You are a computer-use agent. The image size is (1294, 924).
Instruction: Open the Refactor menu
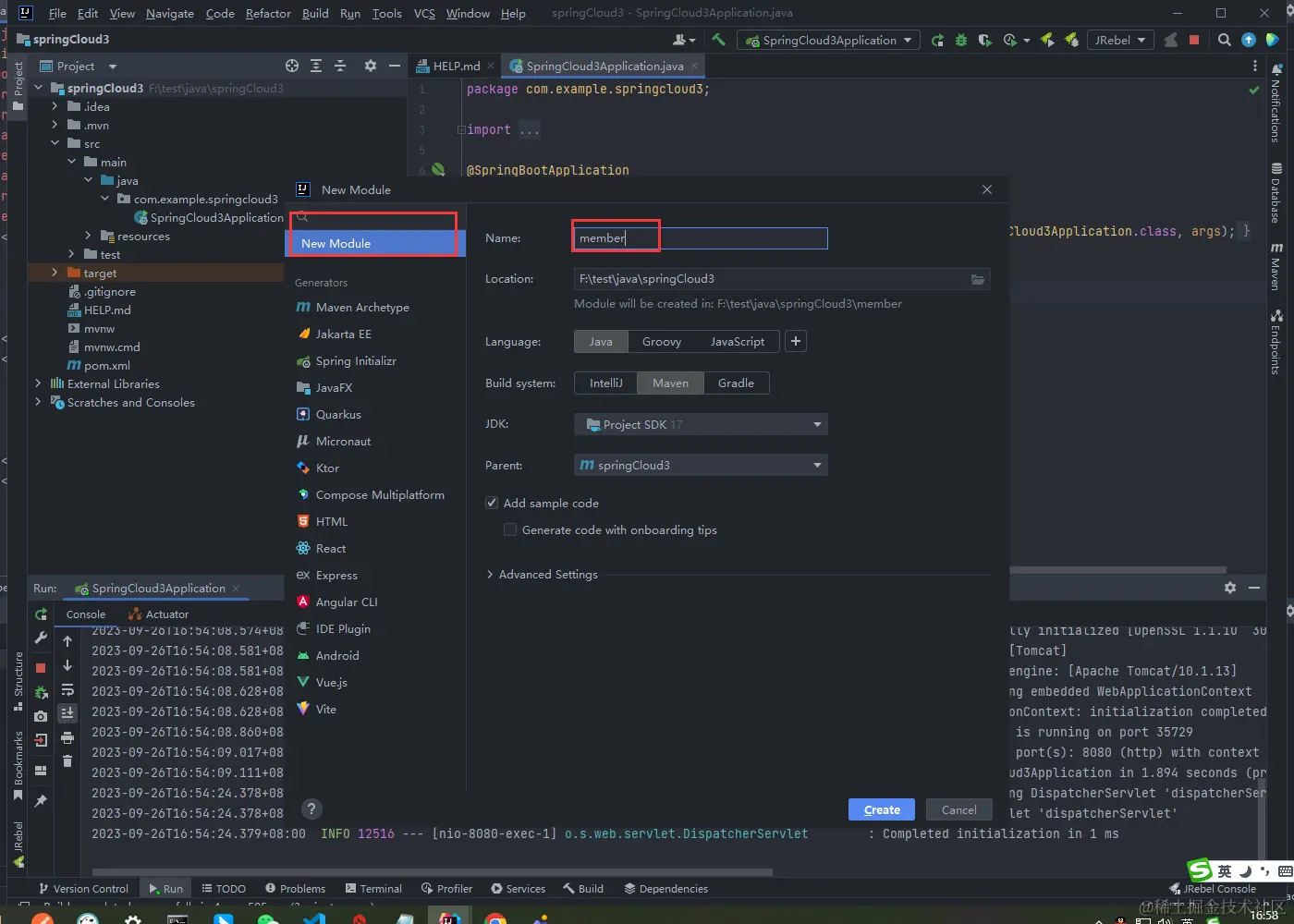(268, 13)
